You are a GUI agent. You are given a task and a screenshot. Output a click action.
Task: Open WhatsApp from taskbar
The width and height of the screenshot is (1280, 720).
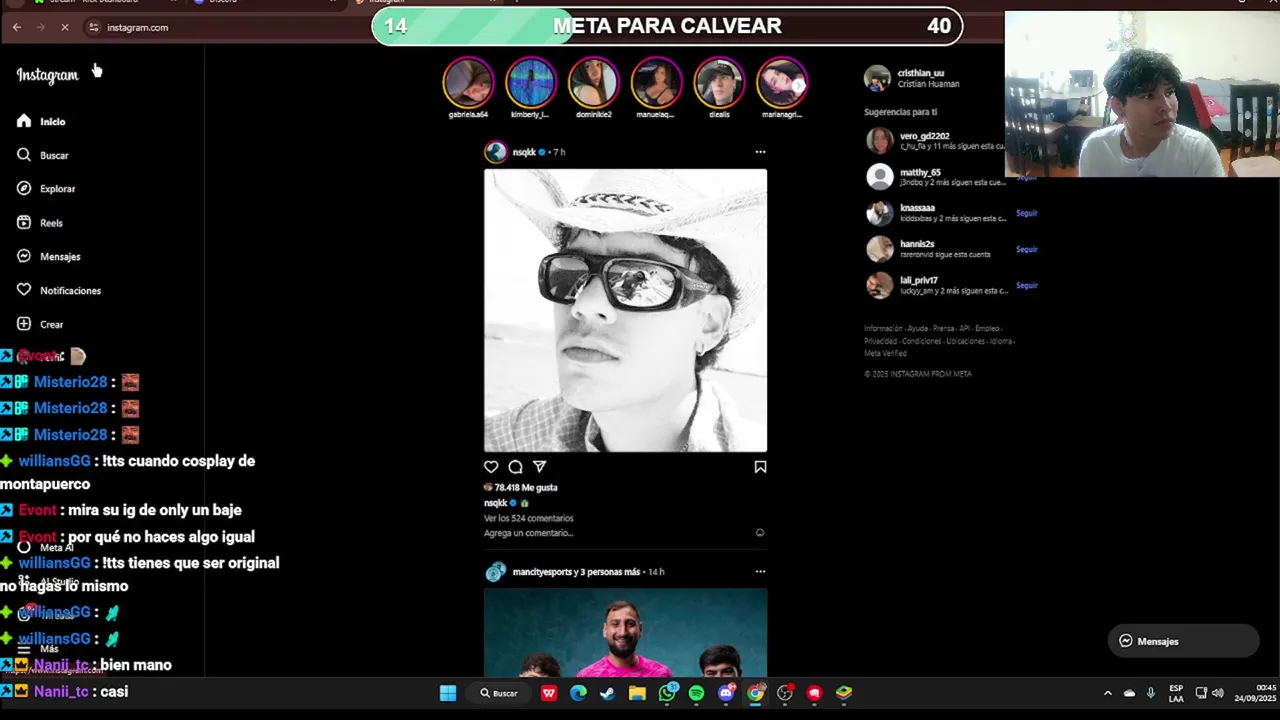(667, 693)
